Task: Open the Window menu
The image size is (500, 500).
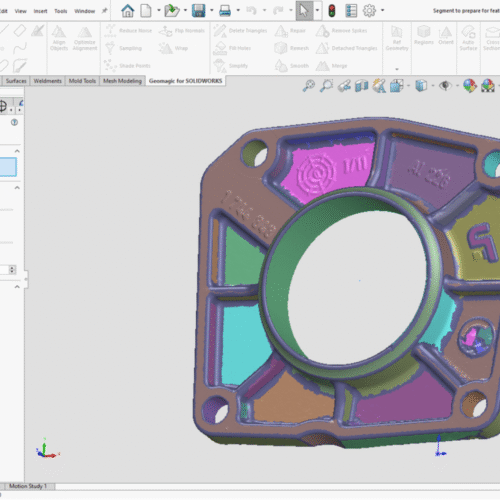Action: point(85,11)
